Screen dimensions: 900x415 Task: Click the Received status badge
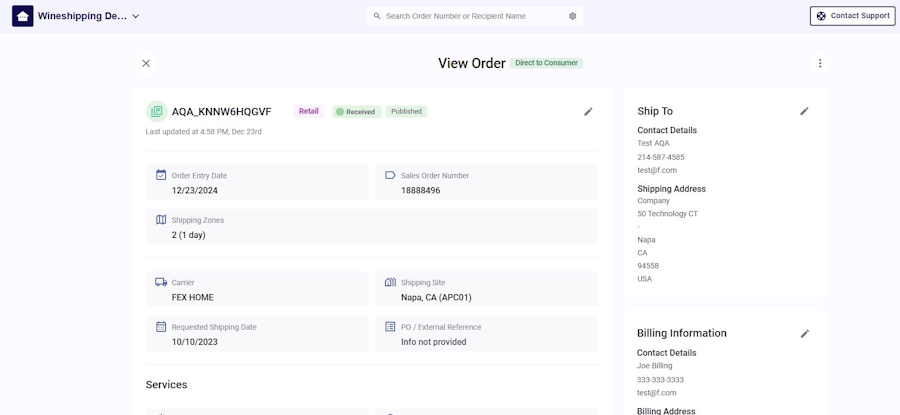coord(357,112)
